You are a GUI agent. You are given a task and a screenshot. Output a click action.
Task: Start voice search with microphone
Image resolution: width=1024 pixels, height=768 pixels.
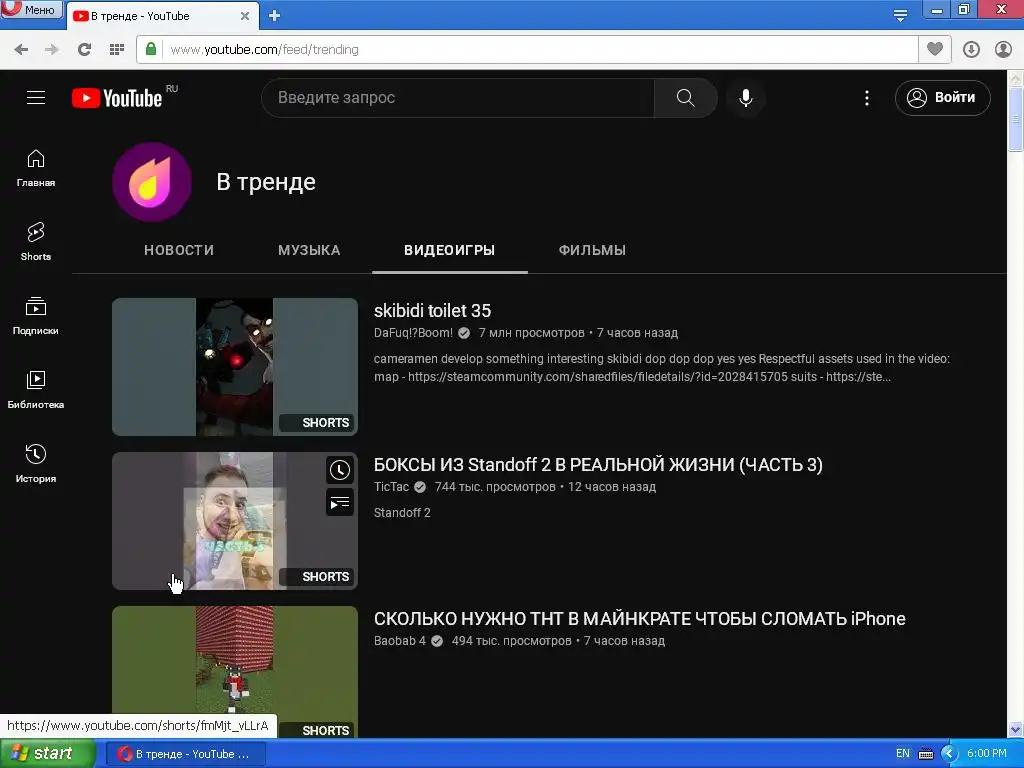pyautogui.click(x=745, y=98)
